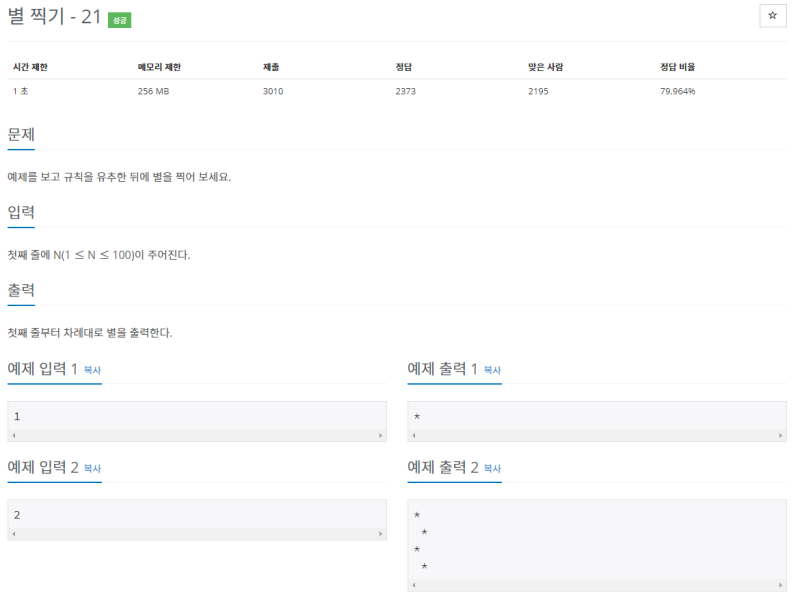Click left scroll arrow of example output 2
The width and height of the screenshot is (800, 606).
coord(414,586)
